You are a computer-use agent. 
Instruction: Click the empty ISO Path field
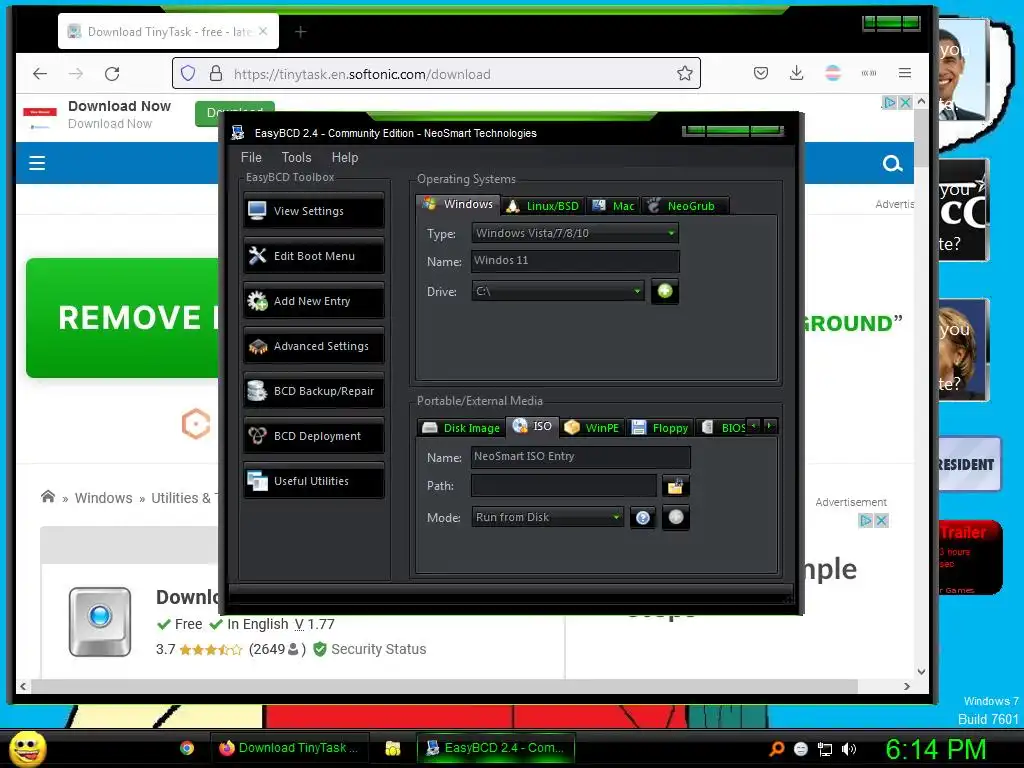(564, 485)
